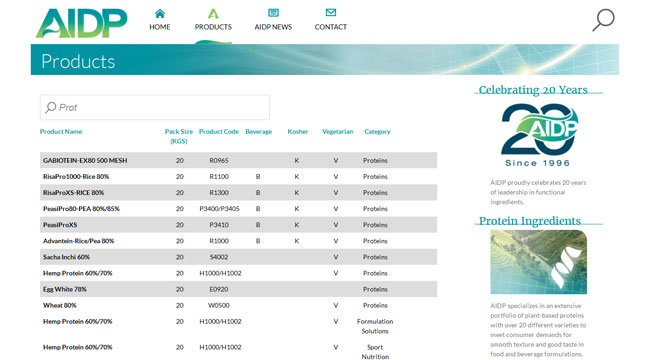Select product RisaPro1000-Rice 80%
Screen dimensions: 650x360
click(76, 177)
